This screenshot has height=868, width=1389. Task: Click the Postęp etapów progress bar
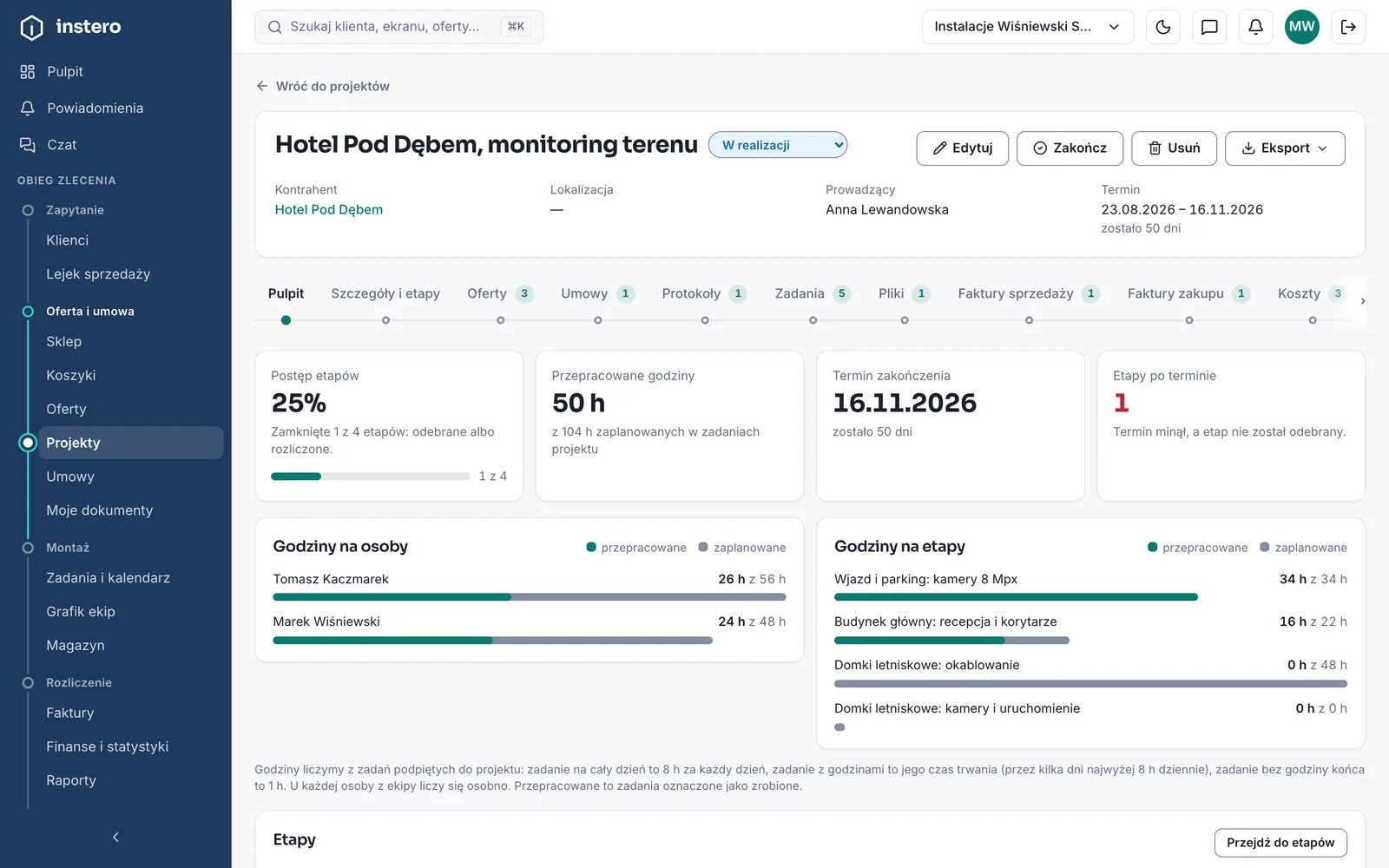pyautogui.click(x=371, y=477)
